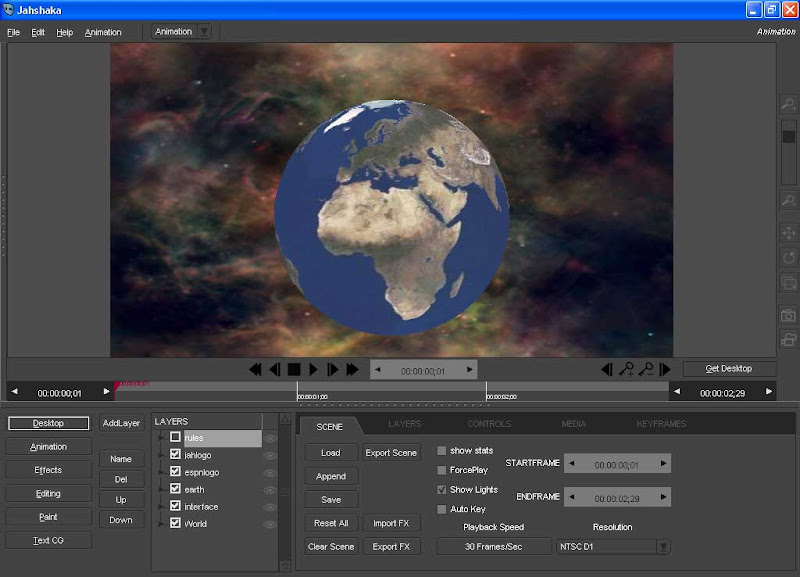The width and height of the screenshot is (800, 577).
Task: Click the remove keyframe key-minus icon
Action: coord(646,369)
